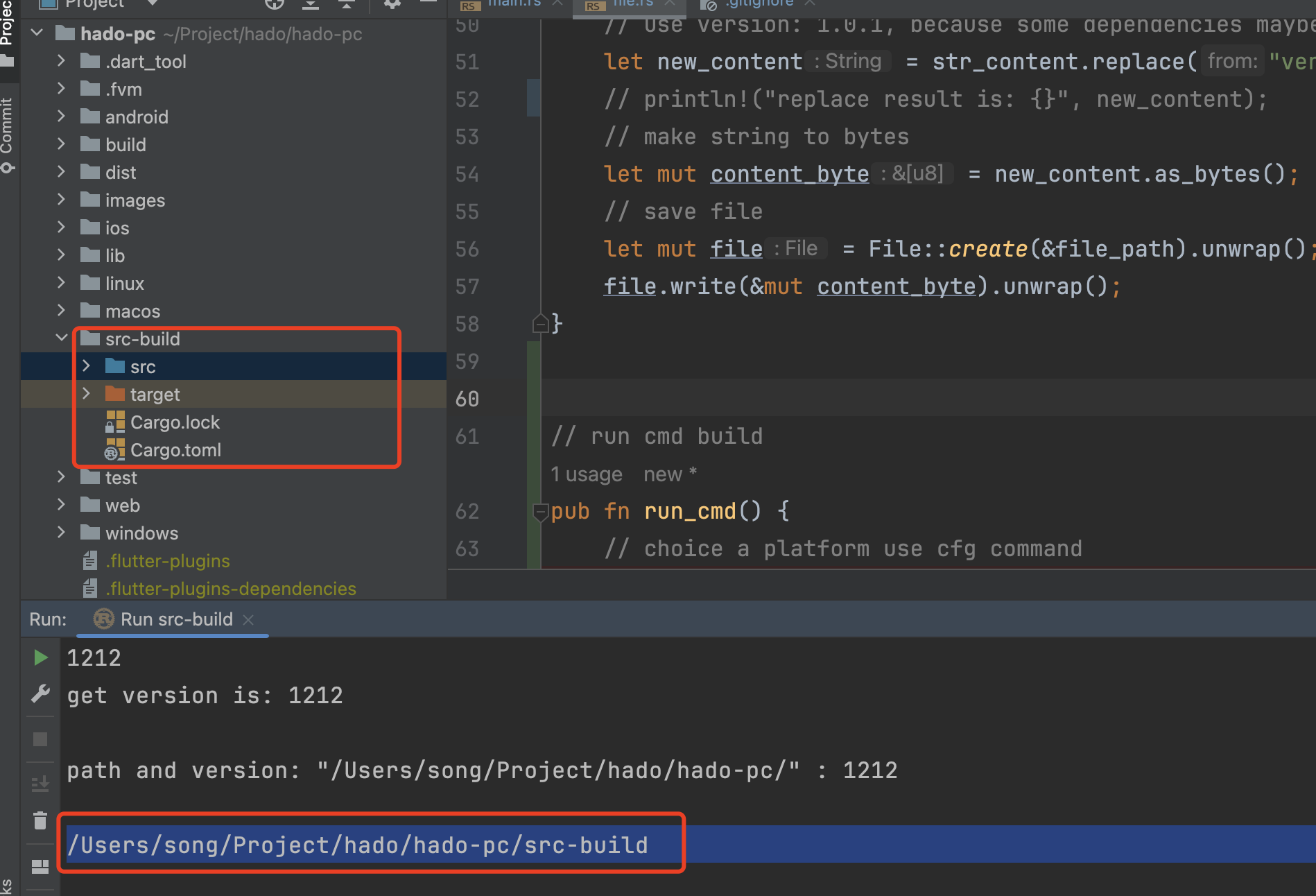The image size is (1316, 896).
Task: Open run configuration with the wrench icon
Action: click(40, 693)
